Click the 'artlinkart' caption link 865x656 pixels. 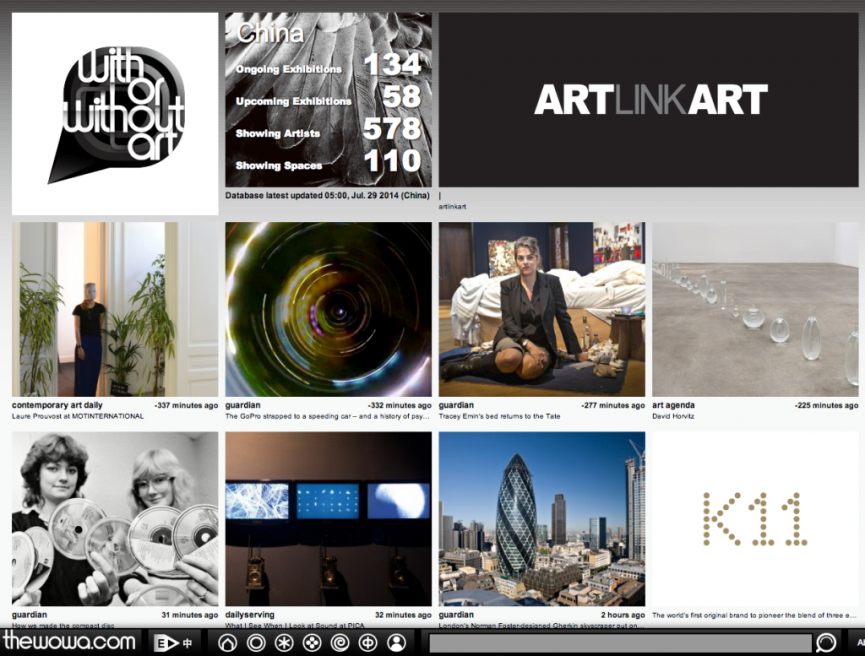pyautogui.click(x=452, y=206)
